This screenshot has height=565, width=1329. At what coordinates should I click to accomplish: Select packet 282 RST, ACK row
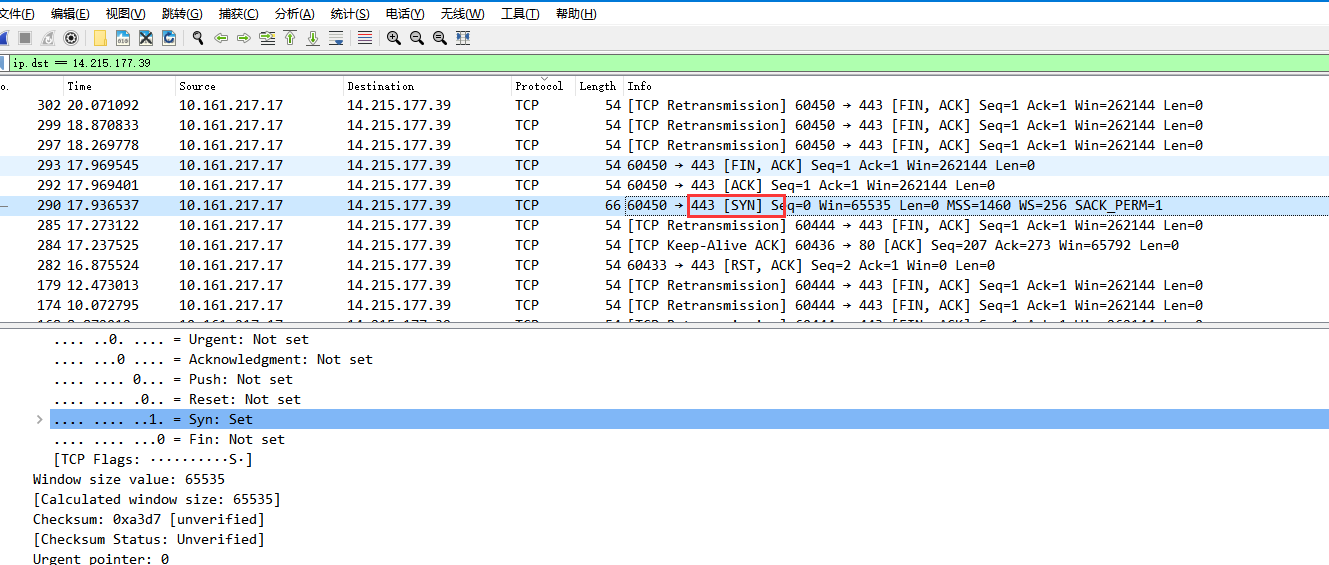coord(664,265)
